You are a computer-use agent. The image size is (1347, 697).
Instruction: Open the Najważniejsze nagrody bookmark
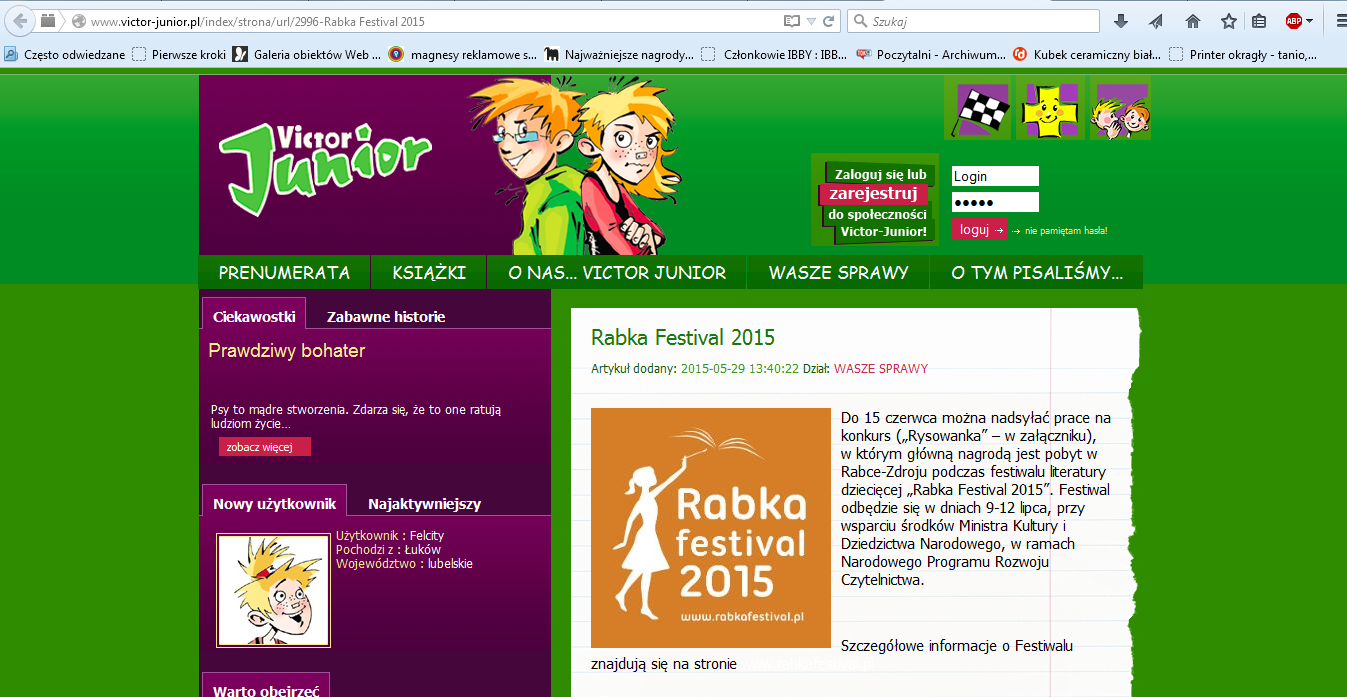pos(619,55)
